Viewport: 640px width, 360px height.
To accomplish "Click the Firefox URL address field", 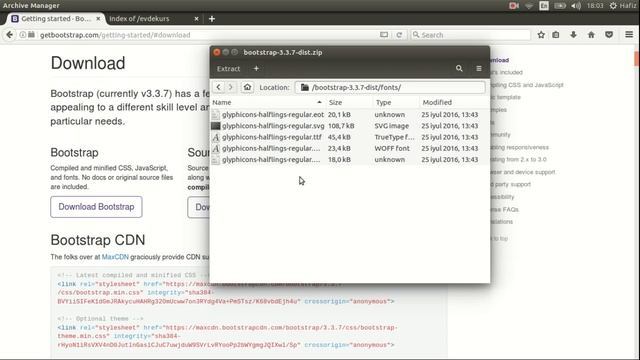I will coord(208,35).
